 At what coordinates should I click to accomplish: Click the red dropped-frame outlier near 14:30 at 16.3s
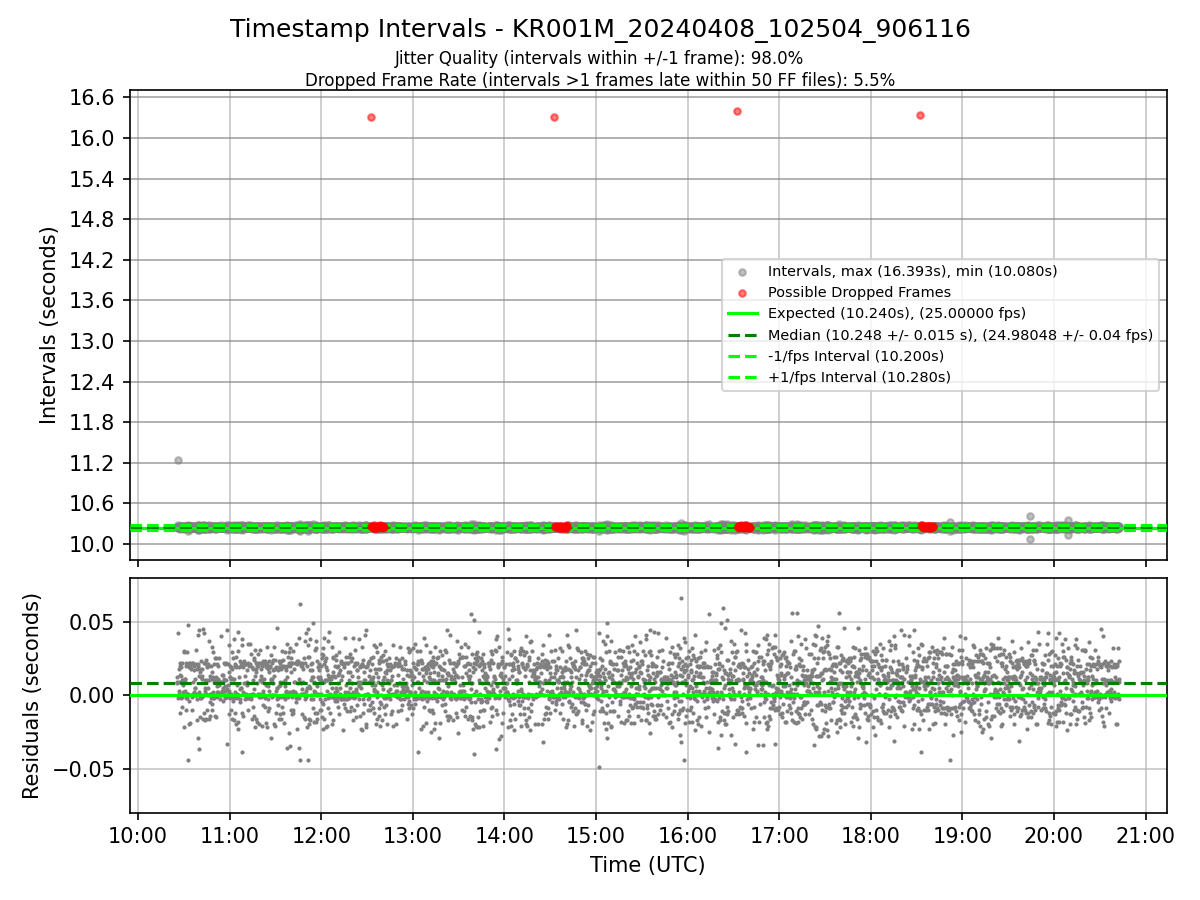554,117
